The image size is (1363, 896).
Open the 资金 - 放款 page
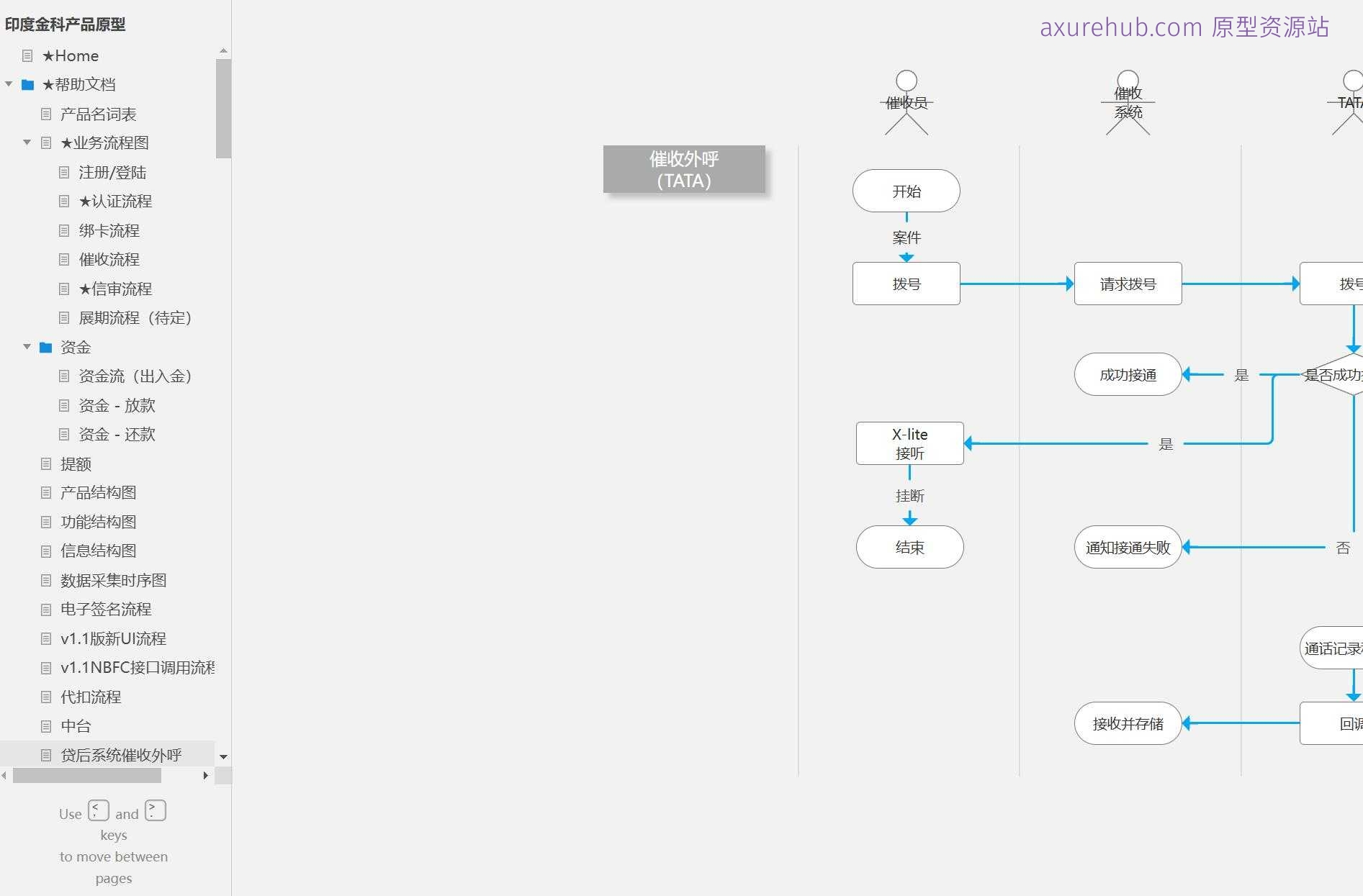click(x=117, y=406)
